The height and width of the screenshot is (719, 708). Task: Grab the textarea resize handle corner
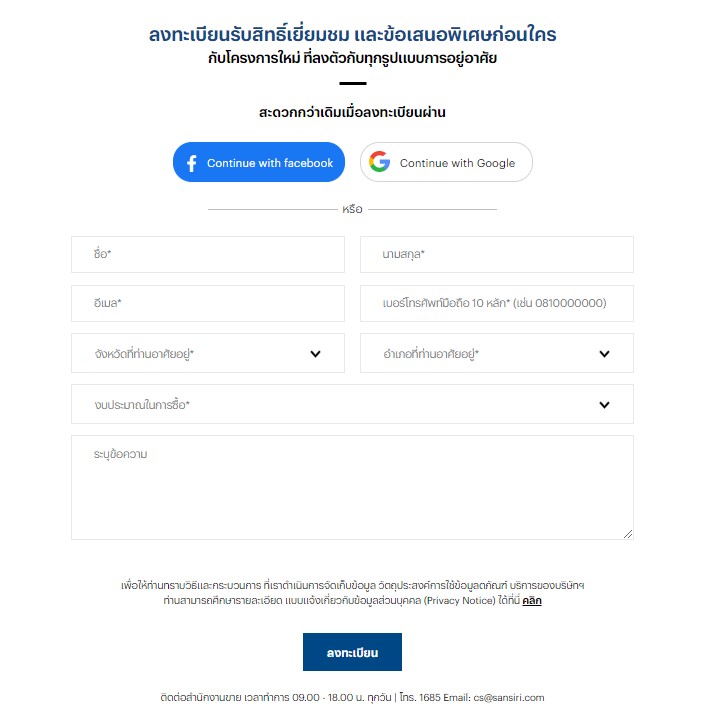pos(628,534)
